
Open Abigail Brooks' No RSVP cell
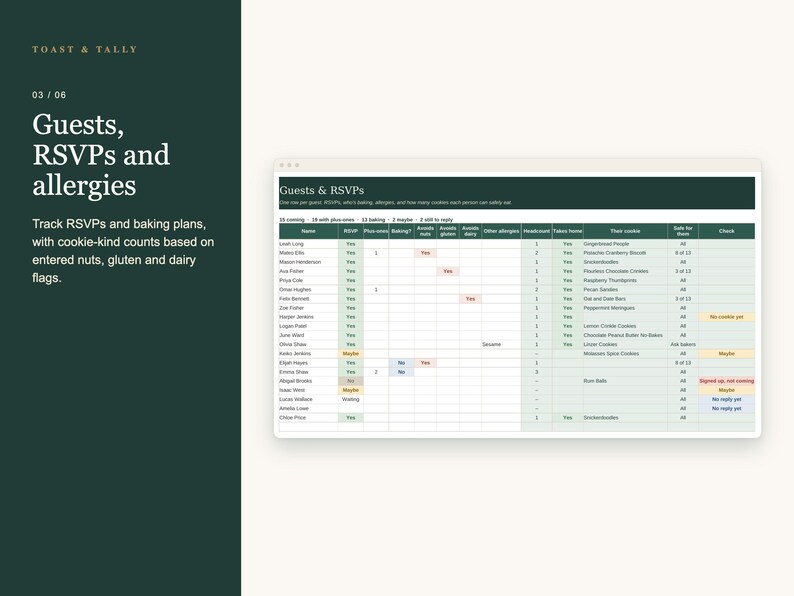[350, 381]
